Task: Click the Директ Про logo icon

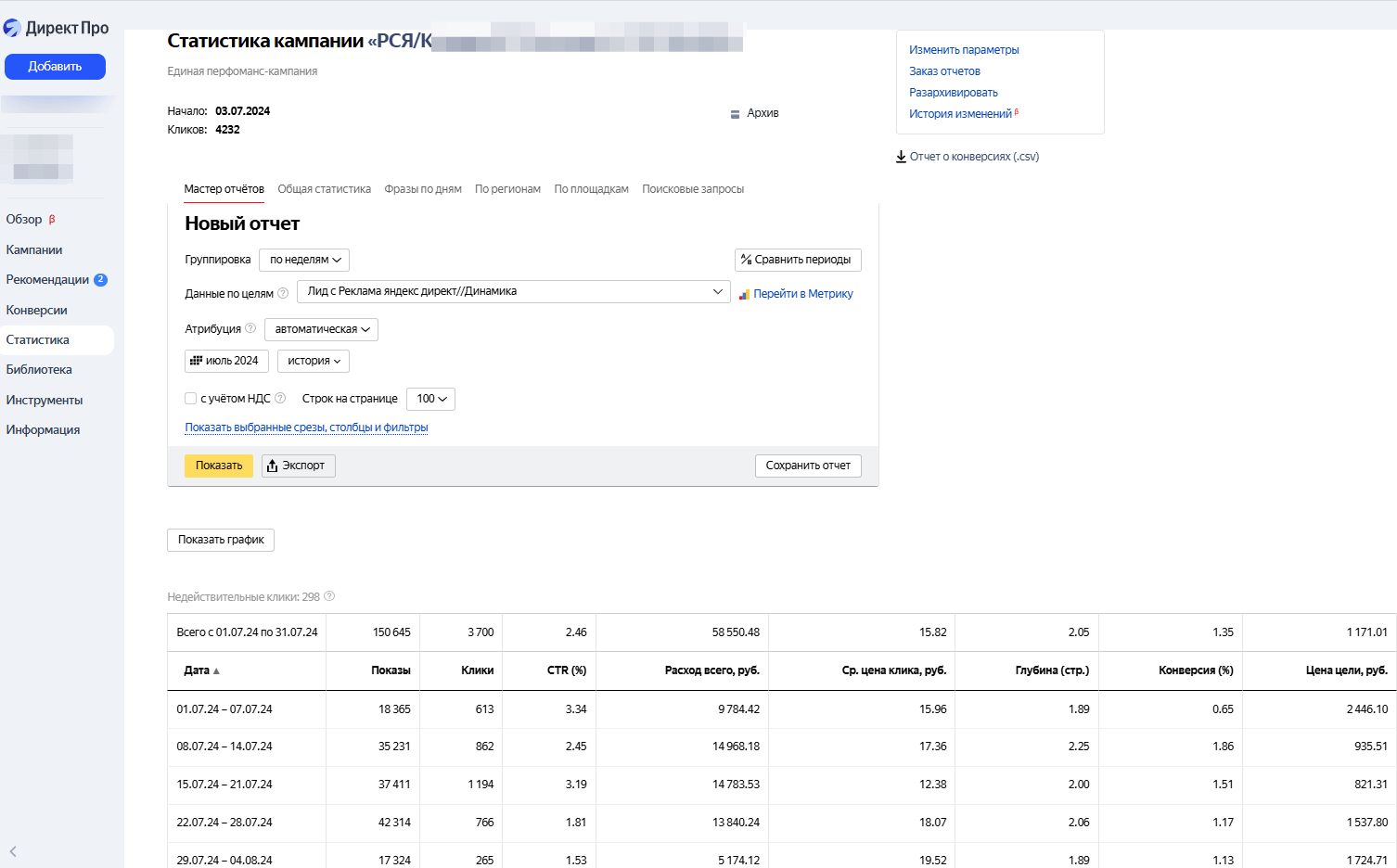Action: tap(12, 28)
